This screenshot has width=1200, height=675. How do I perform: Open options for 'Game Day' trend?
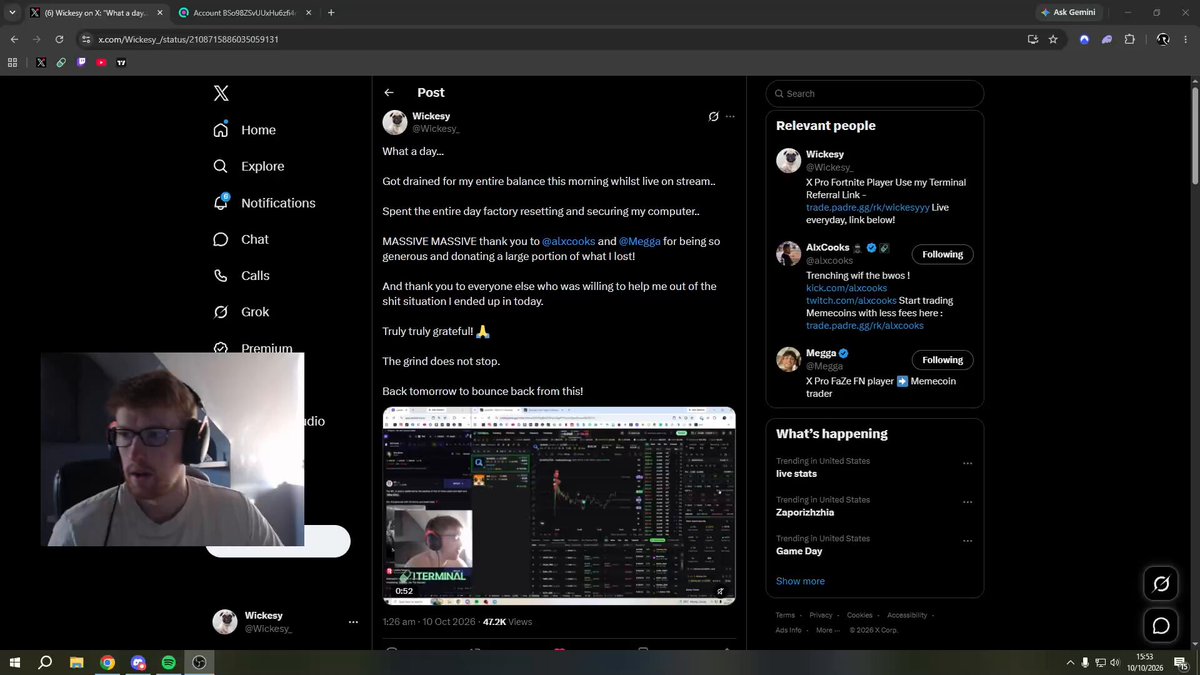point(967,542)
